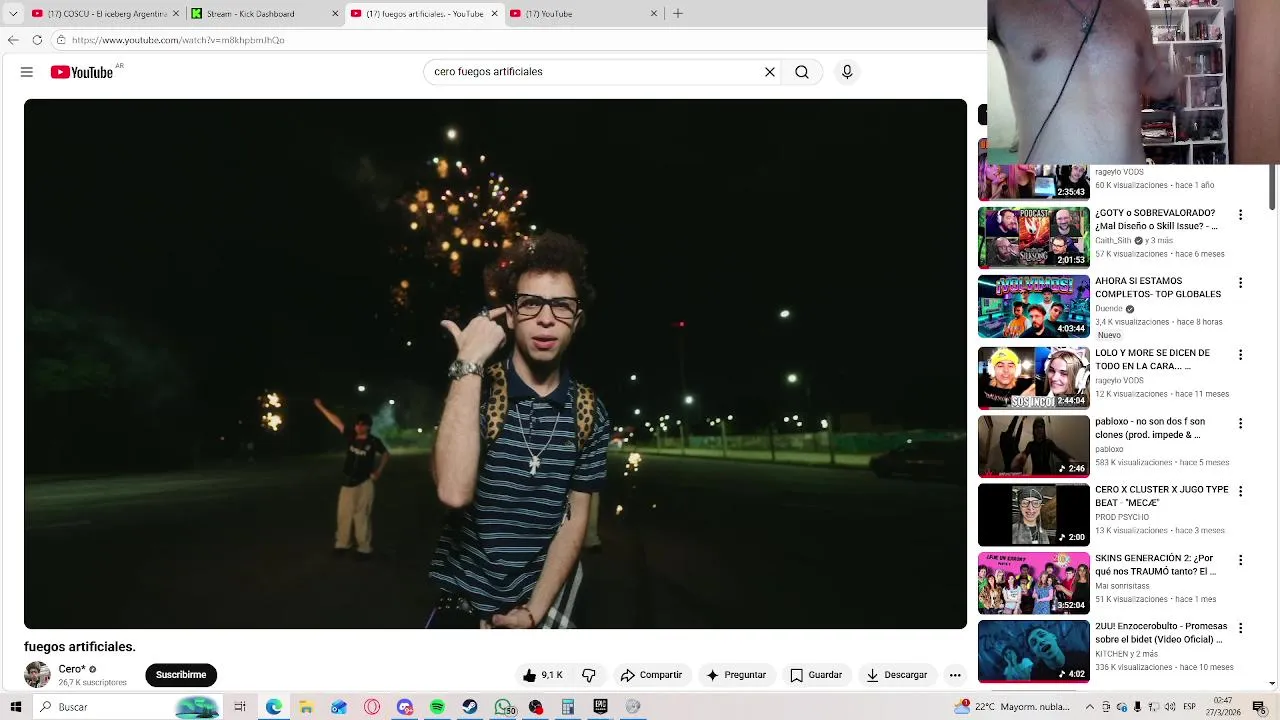Open options for '2UU! Enzocerobulto' video

pos(1241,629)
